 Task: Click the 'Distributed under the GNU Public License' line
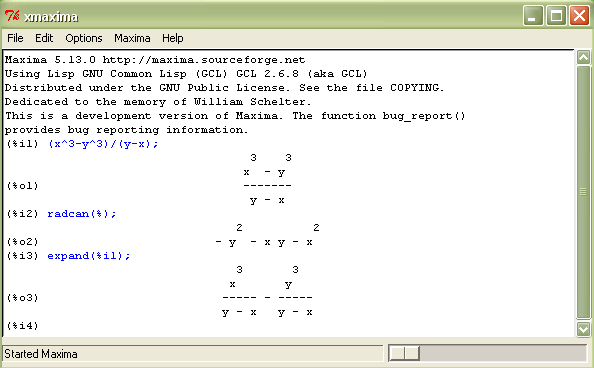pos(224,88)
